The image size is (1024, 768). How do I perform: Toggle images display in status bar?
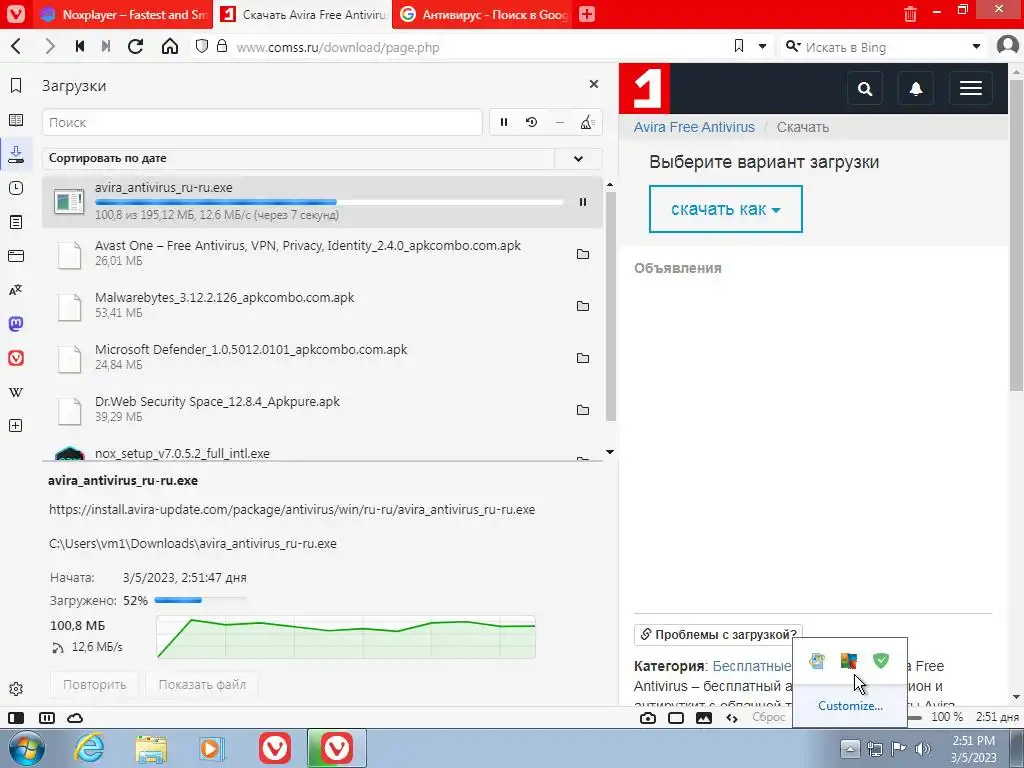click(704, 718)
